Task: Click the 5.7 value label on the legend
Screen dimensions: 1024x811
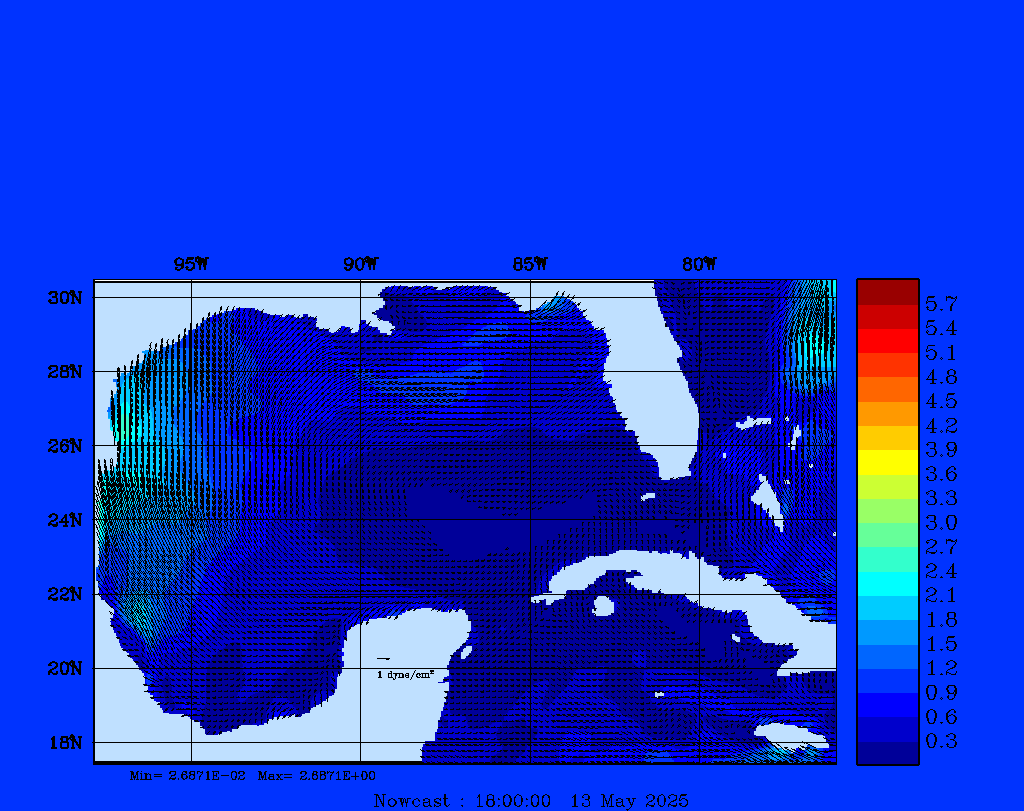Action: [941, 303]
